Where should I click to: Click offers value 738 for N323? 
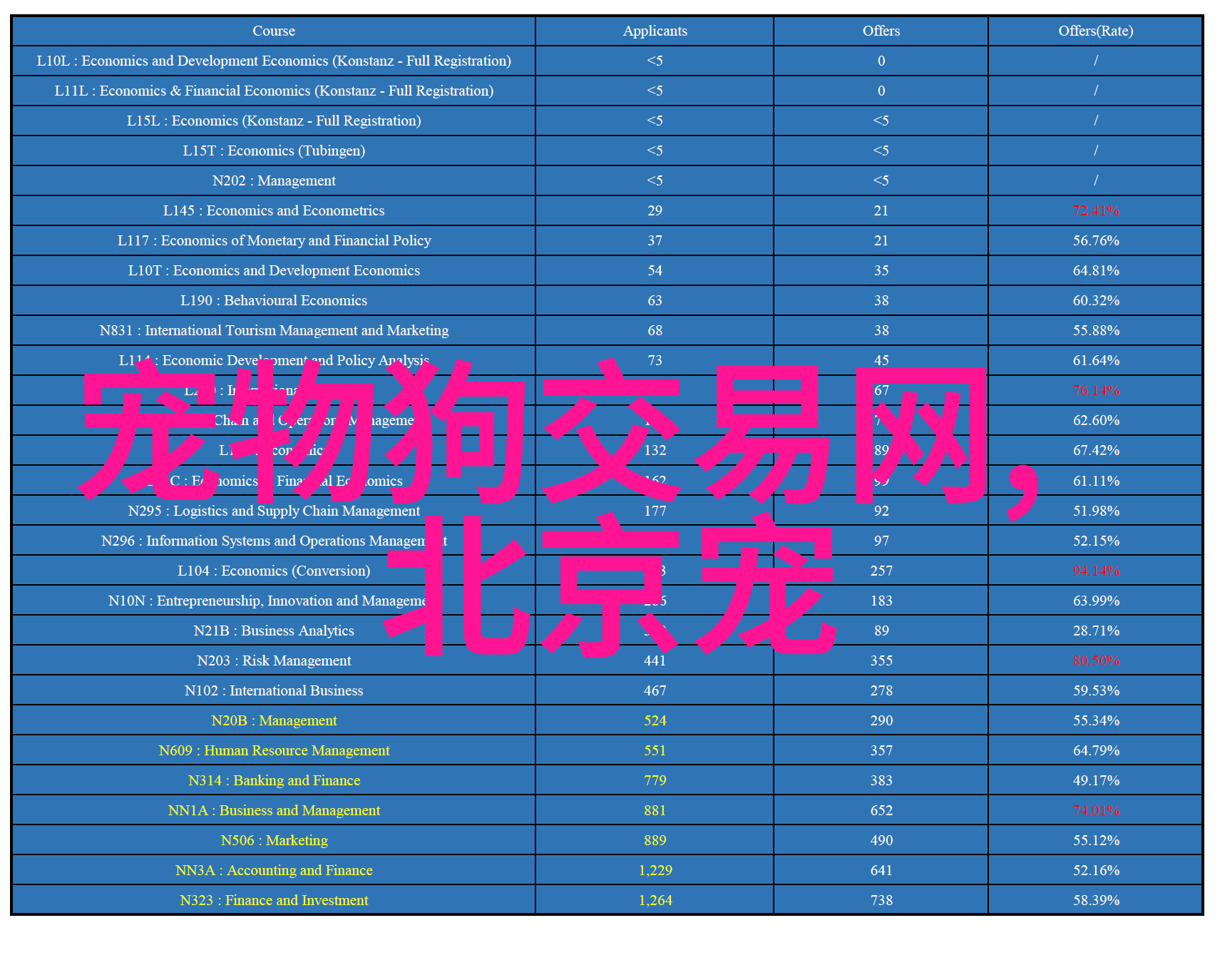pos(881,900)
